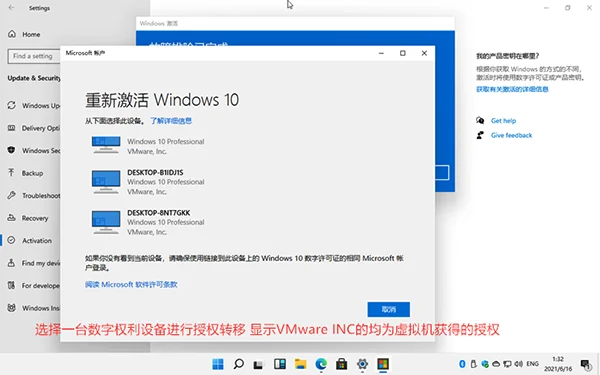Select DESKTOP-B1IDJ1S device monitor icon

[106, 182]
